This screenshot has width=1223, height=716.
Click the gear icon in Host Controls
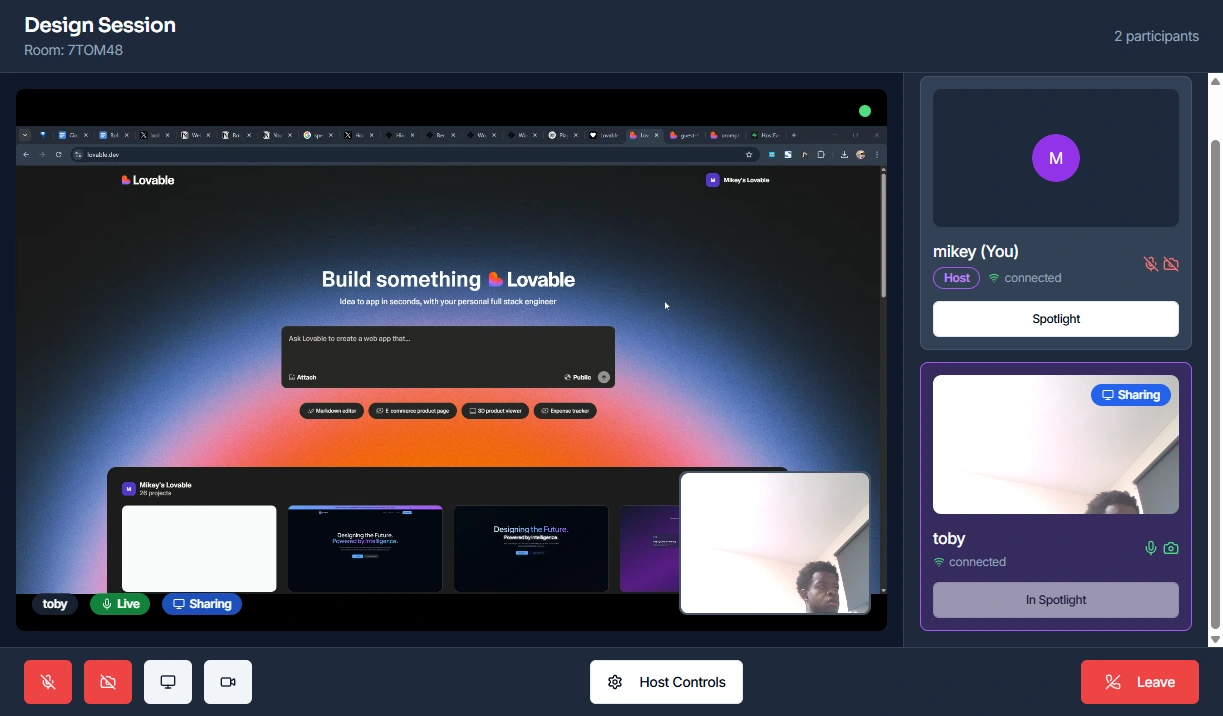[x=615, y=682]
